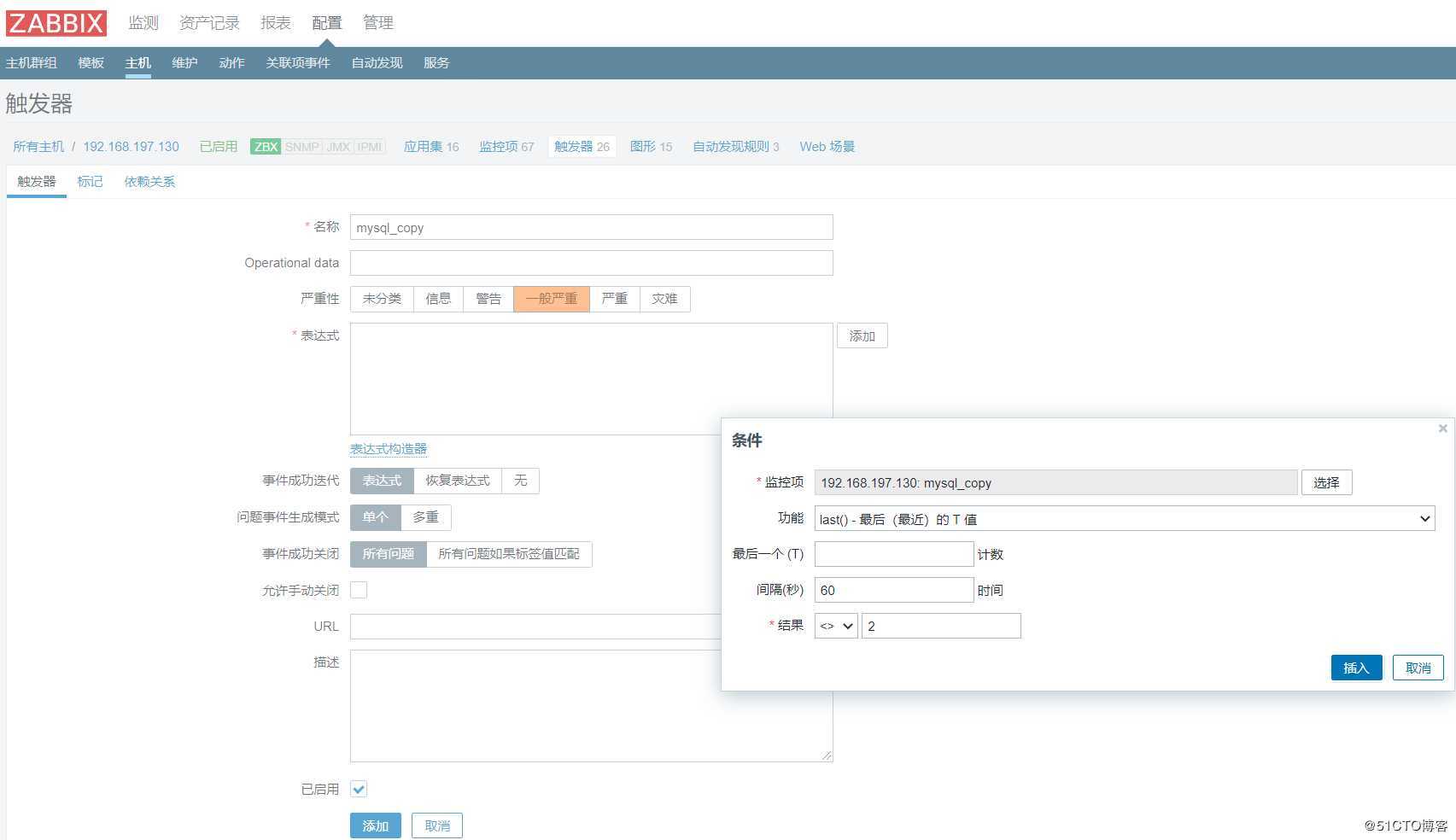Select 恢复表达式 option
The height and width of the screenshot is (840, 1456).
458,481
